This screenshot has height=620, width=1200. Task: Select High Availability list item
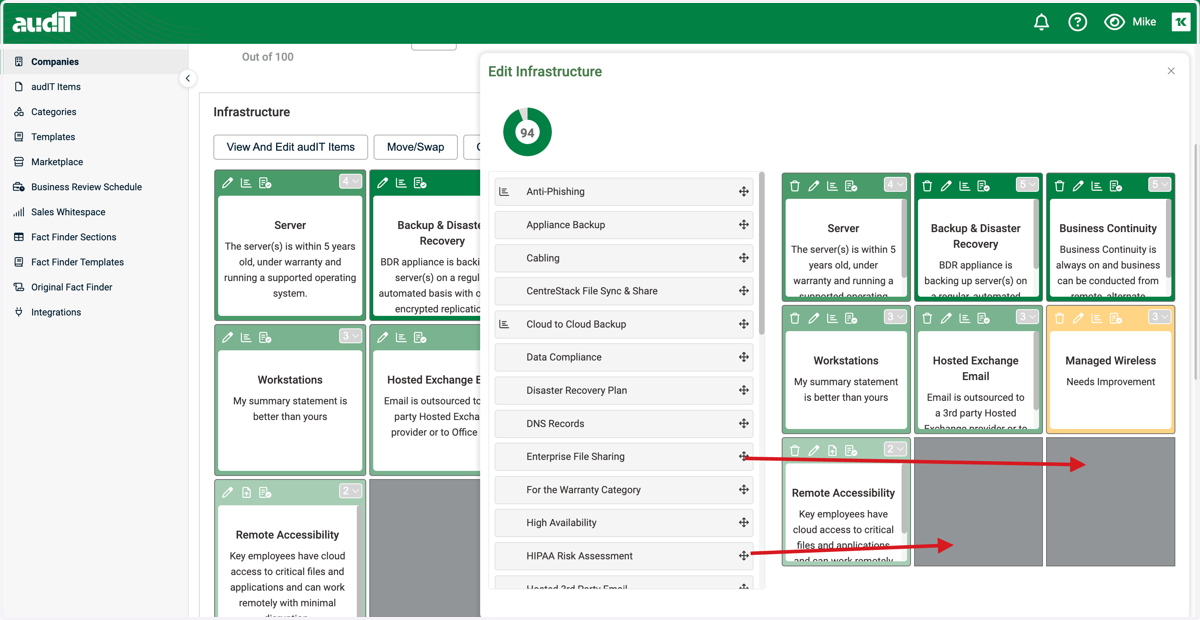tap(624, 523)
